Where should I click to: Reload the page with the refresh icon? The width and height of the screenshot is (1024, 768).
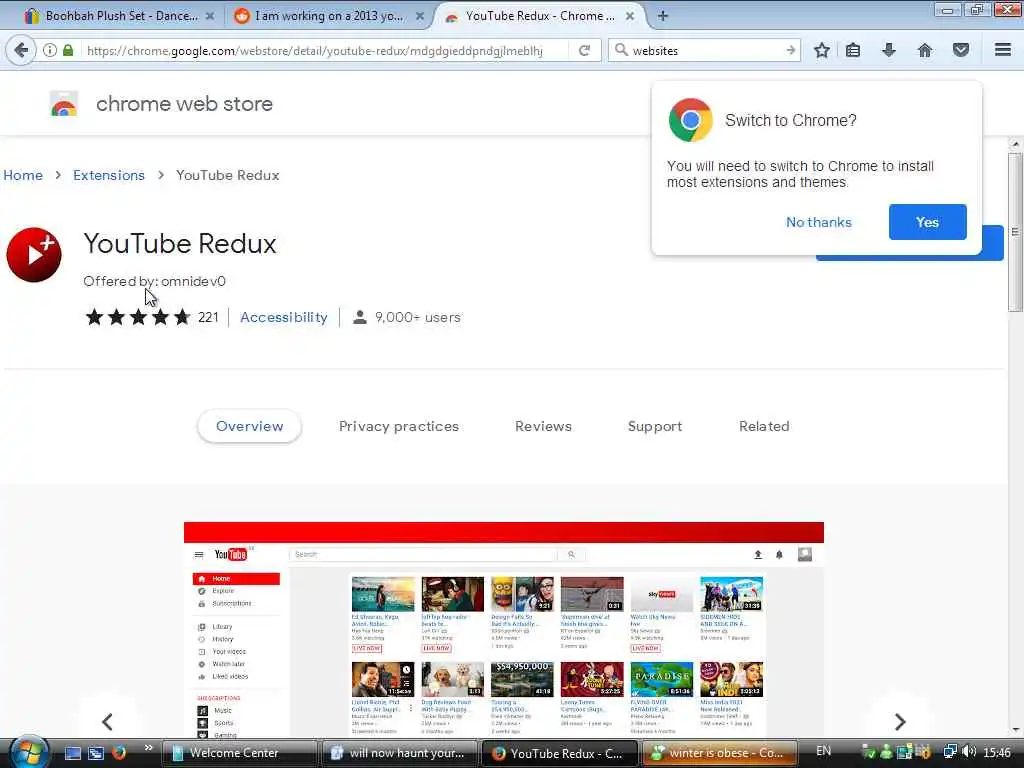pos(584,50)
